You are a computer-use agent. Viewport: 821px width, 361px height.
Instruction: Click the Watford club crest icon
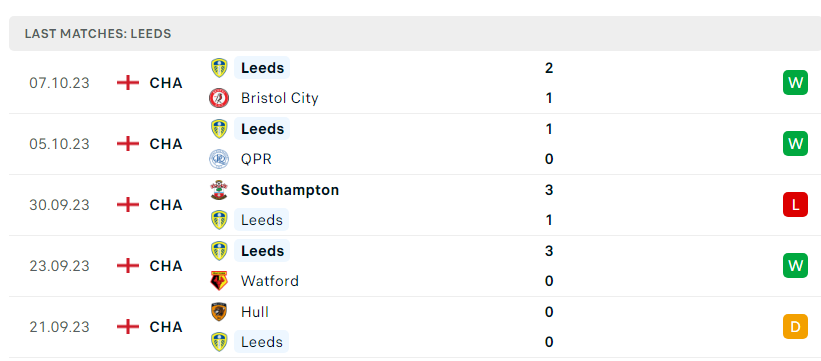219,281
